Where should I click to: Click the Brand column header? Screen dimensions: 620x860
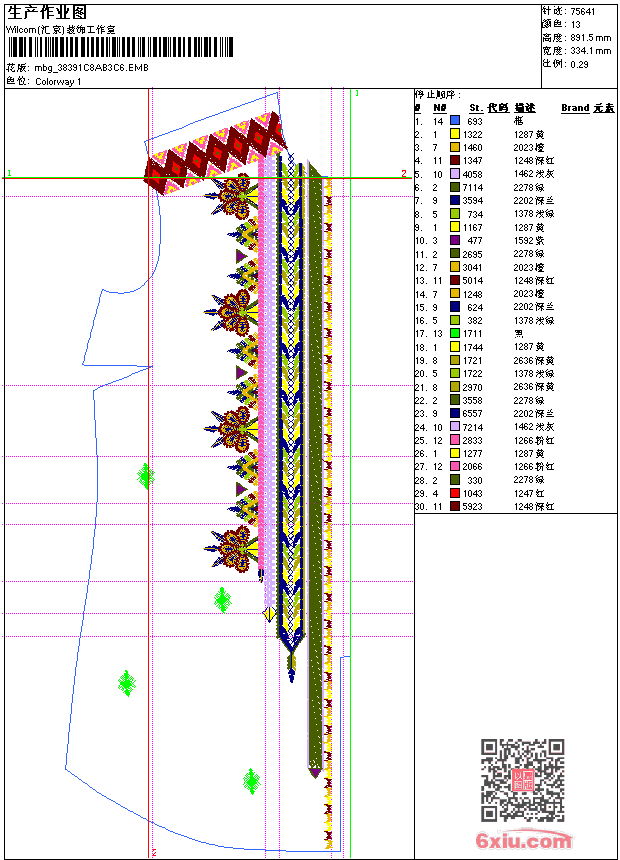(575, 107)
